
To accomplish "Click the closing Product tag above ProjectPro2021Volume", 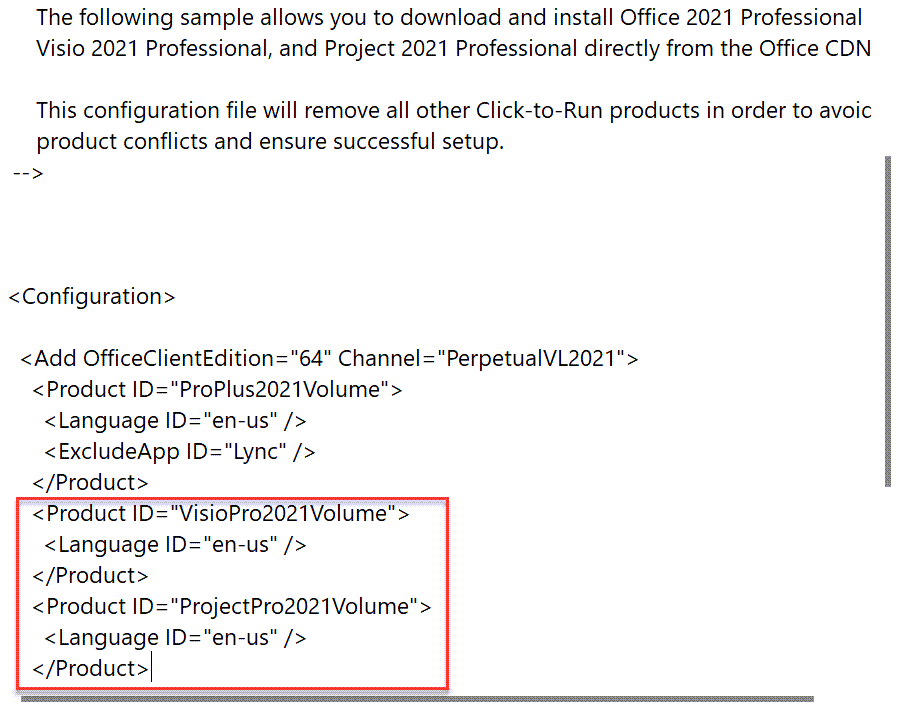I will (90, 576).
